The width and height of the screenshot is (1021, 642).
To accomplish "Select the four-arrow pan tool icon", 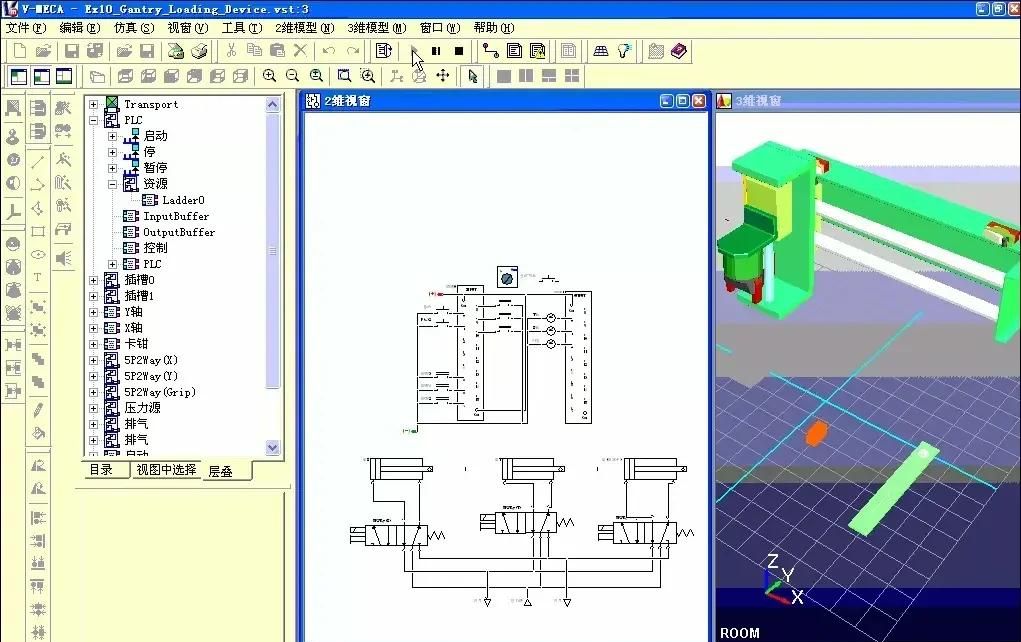I will pos(443,76).
